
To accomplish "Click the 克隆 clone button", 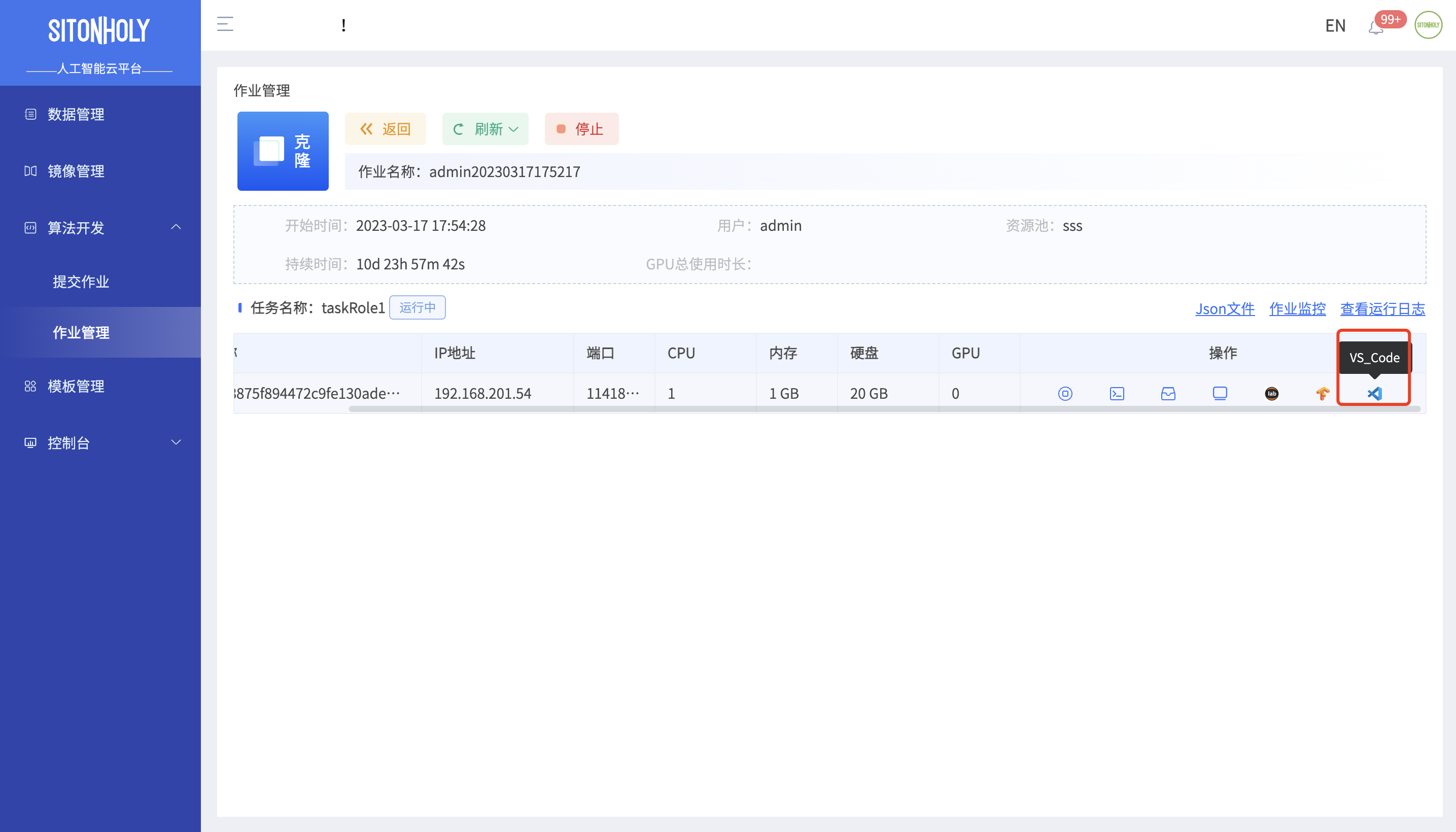I will [x=283, y=151].
